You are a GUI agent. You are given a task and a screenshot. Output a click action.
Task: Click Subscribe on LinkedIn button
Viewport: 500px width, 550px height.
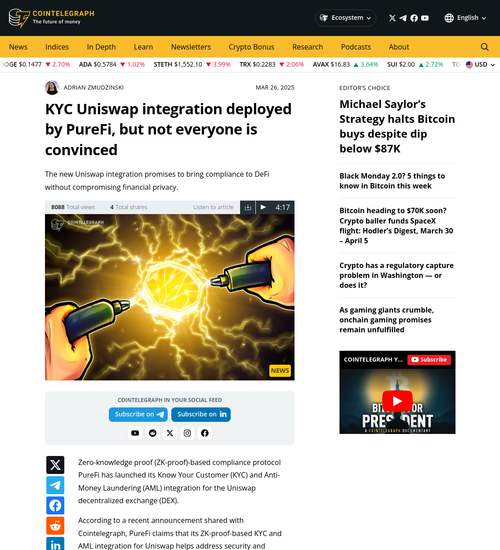(201, 414)
